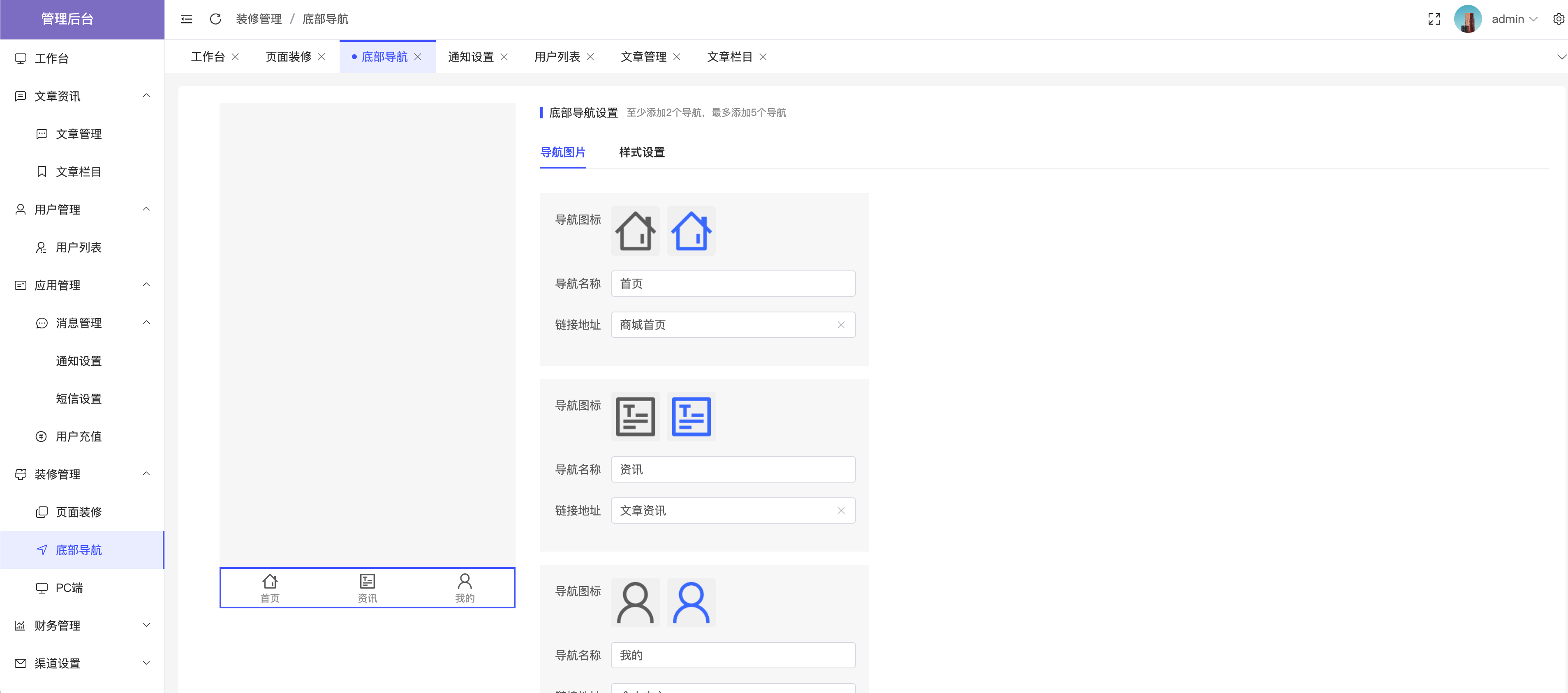Click the 装修管理 breadcrumb
Viewport: 1568px width, 693px height.
pyautogui.click(x=259, y=19)
